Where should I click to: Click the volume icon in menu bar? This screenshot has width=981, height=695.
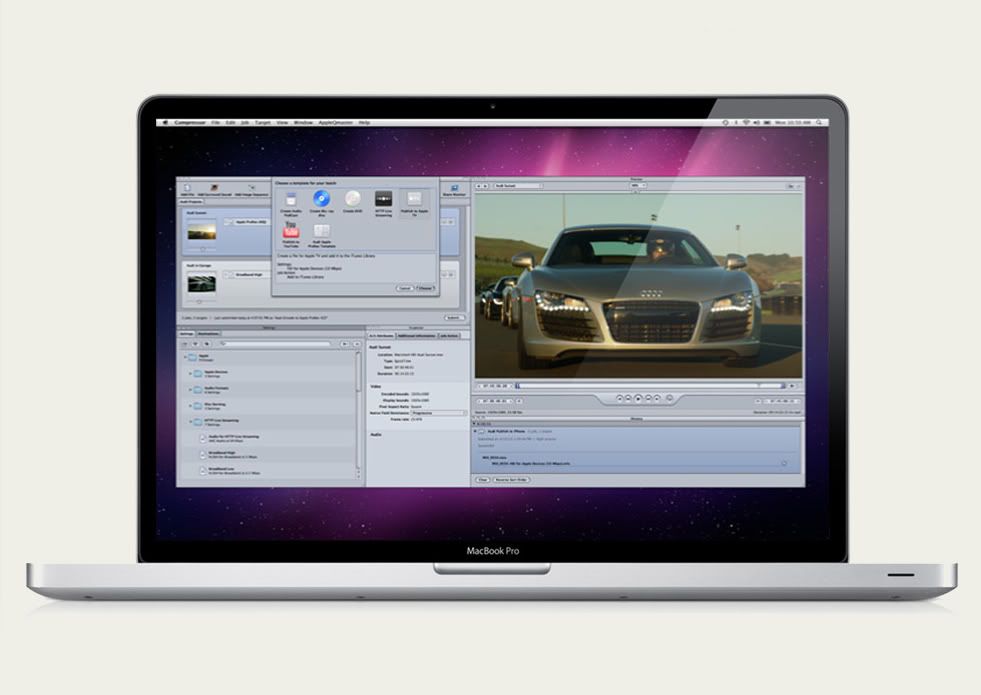click(756, 123)
